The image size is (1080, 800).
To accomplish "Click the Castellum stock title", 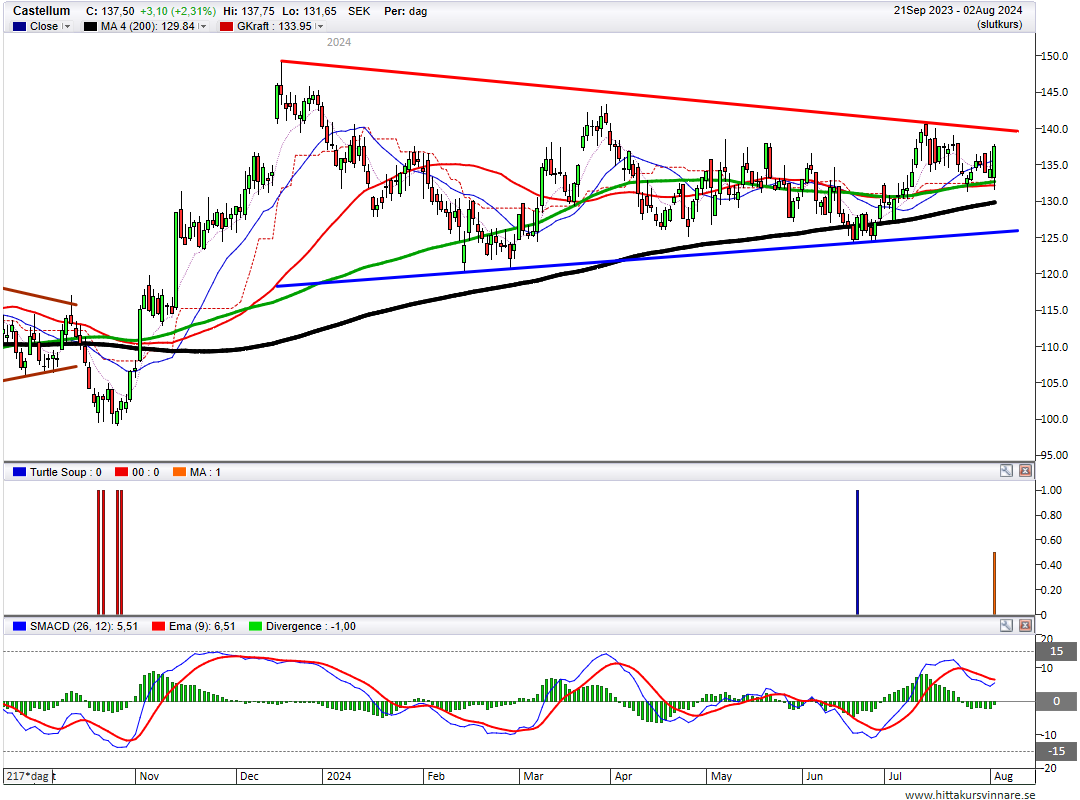I will (x=41, y=11).
